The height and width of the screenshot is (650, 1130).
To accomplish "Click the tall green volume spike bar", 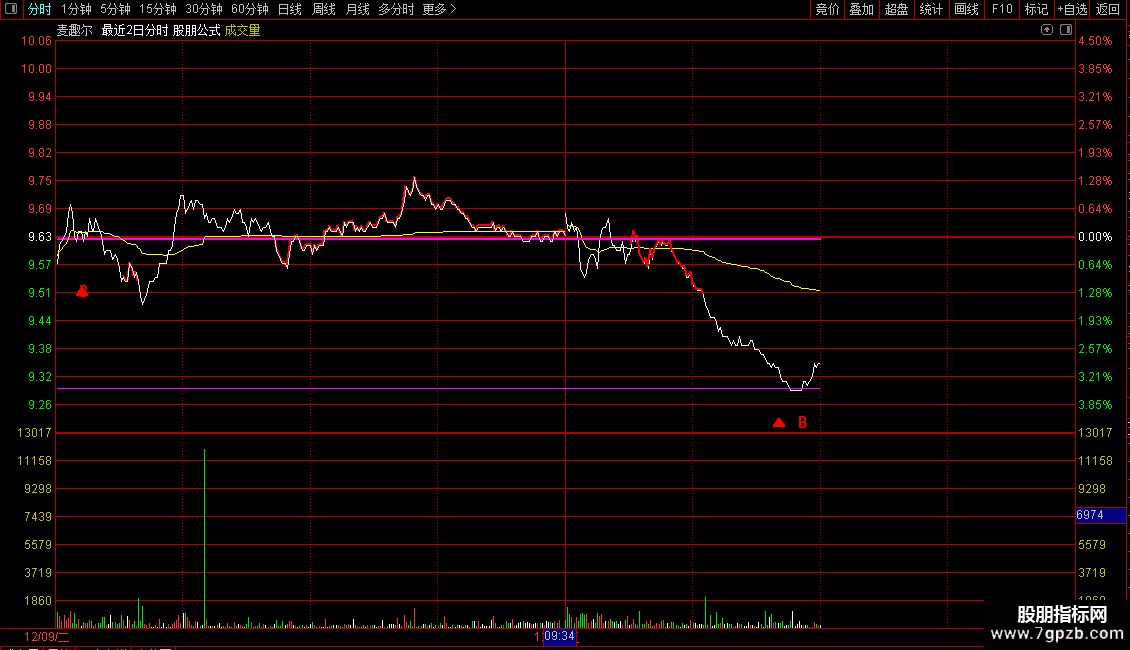I will click(205, 538).
